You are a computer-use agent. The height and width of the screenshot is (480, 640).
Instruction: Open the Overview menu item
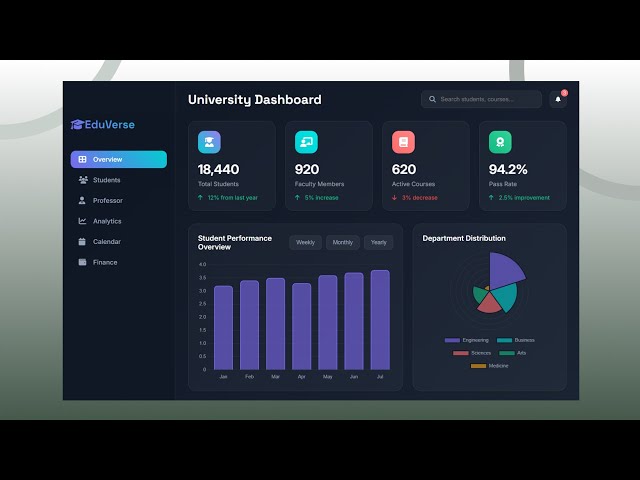coord(119,159)
